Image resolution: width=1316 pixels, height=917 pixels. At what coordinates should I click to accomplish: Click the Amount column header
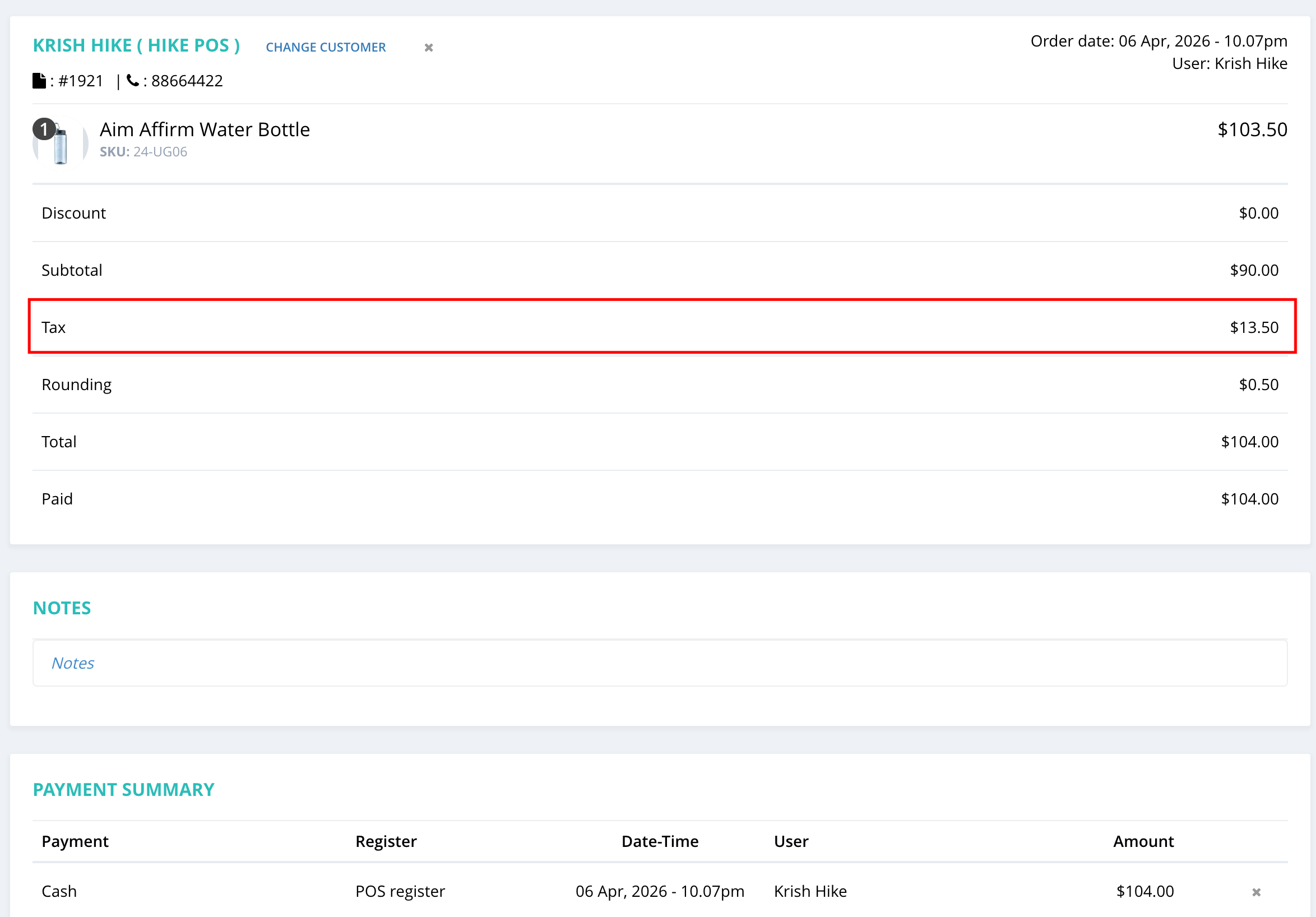pos(1143,841)
